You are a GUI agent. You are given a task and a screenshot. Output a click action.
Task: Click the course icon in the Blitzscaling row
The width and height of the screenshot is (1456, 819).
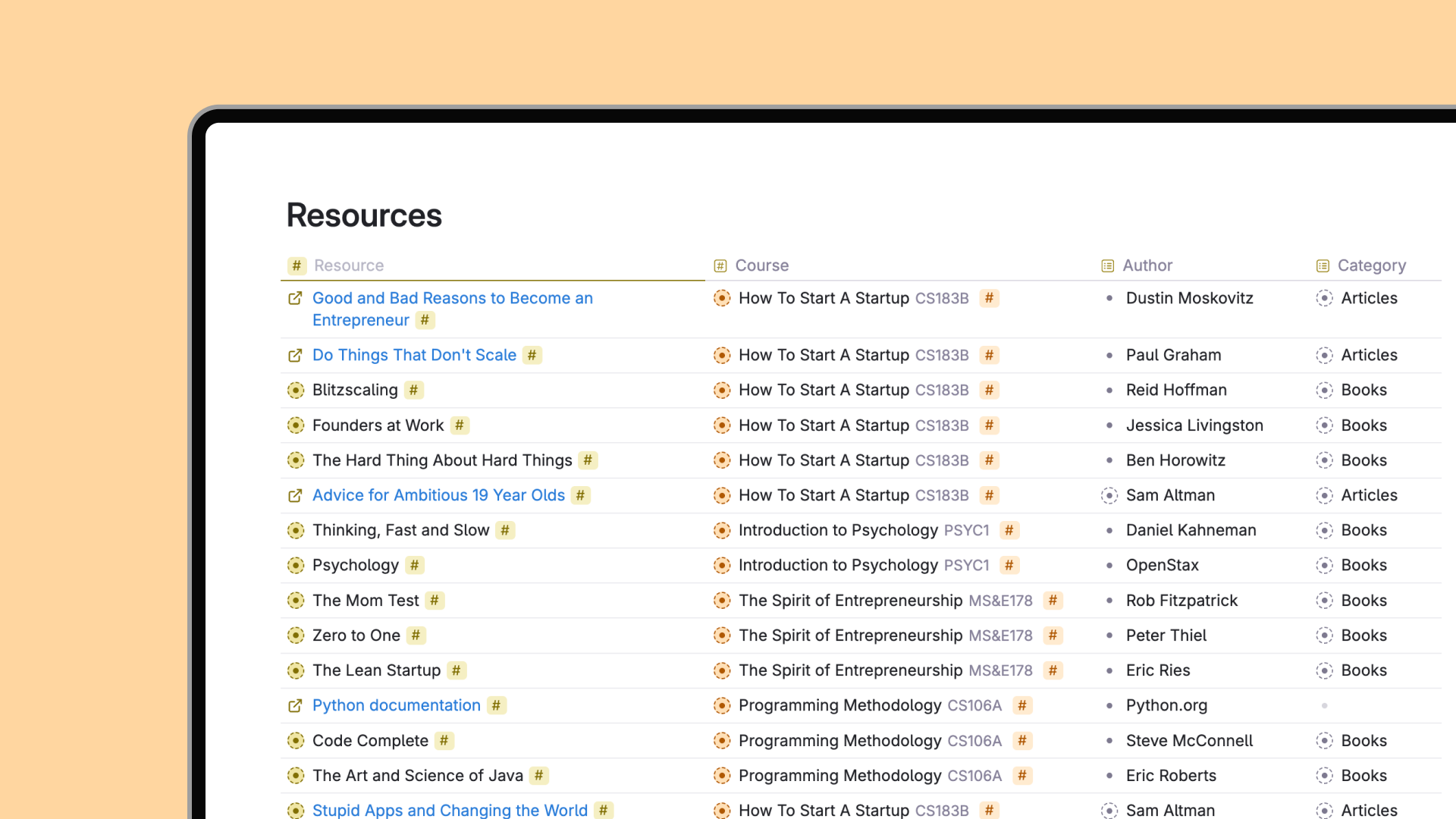tap(722, 391)
